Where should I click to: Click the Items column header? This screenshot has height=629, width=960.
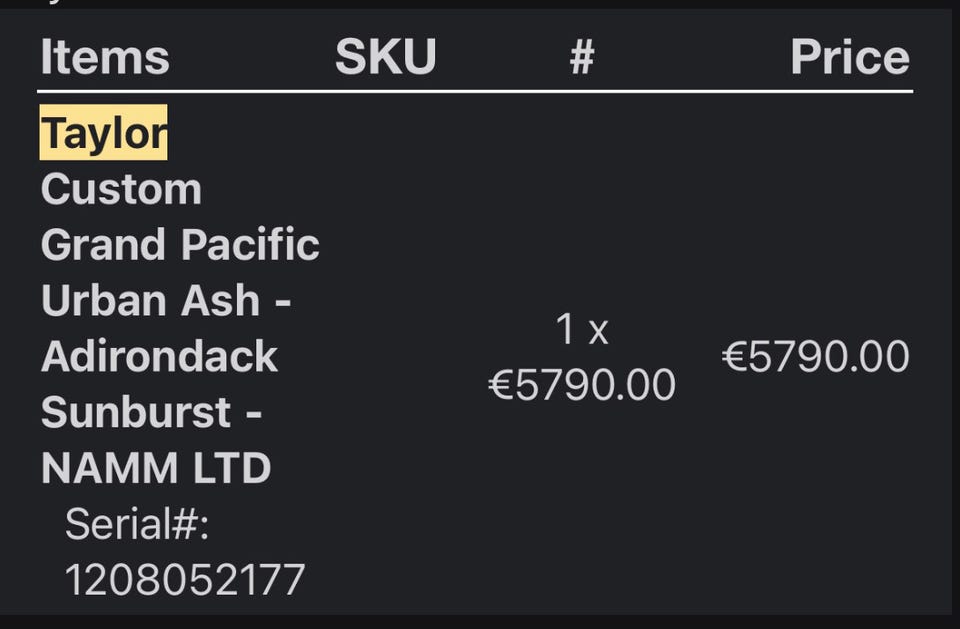coord(105,57)
